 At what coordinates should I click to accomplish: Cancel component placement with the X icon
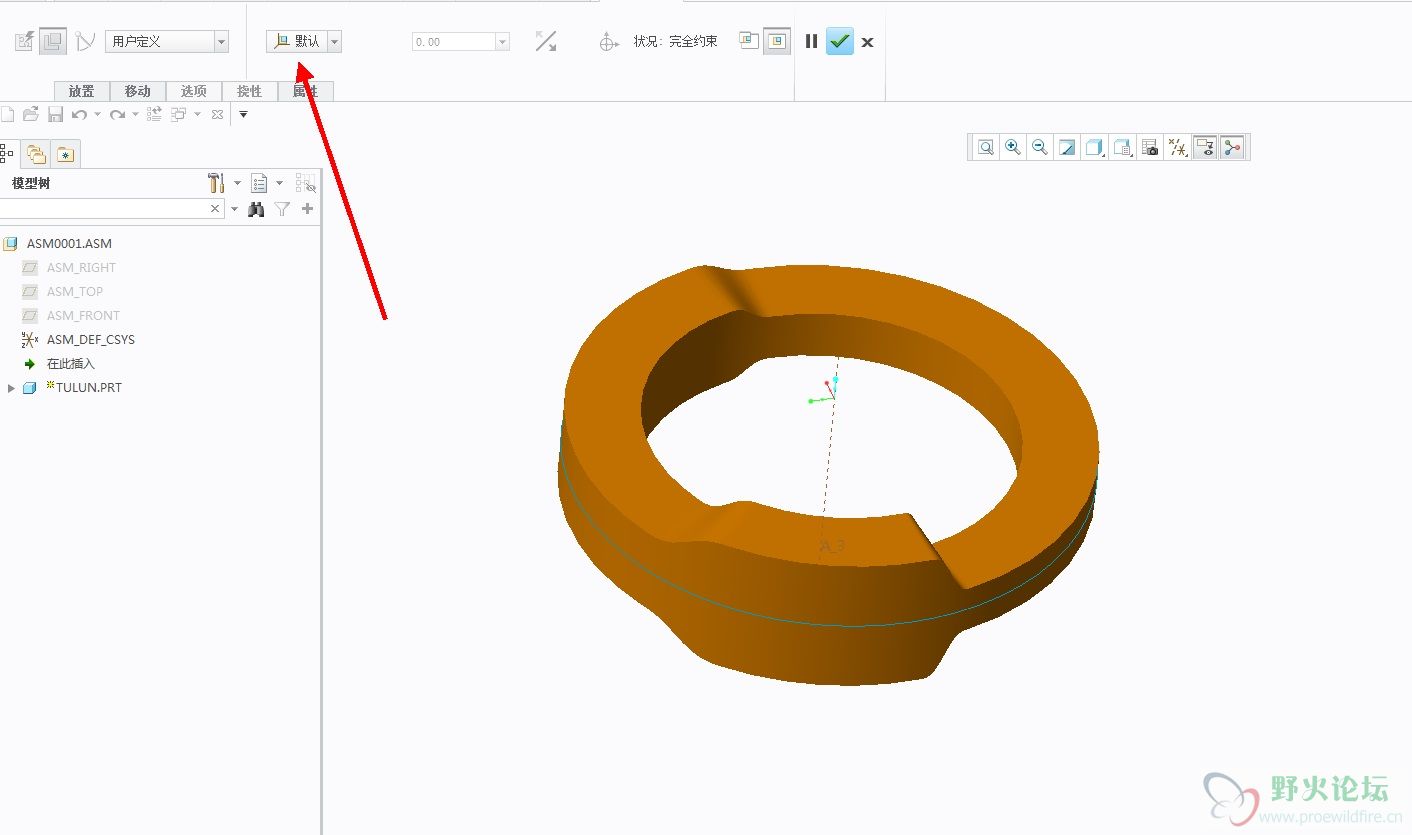pos(867,42)
